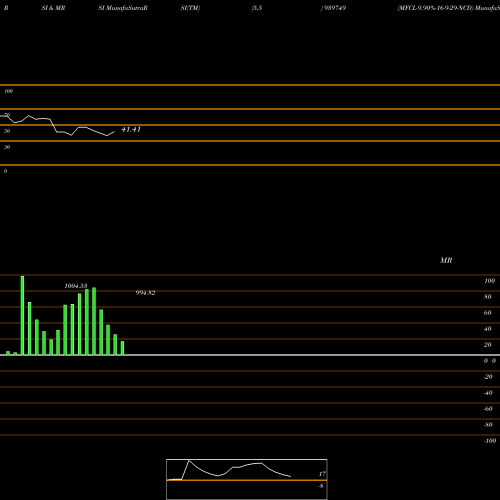Click the MR panel label
The height and width of the screenshot is (500, 500).
(446, 260)
